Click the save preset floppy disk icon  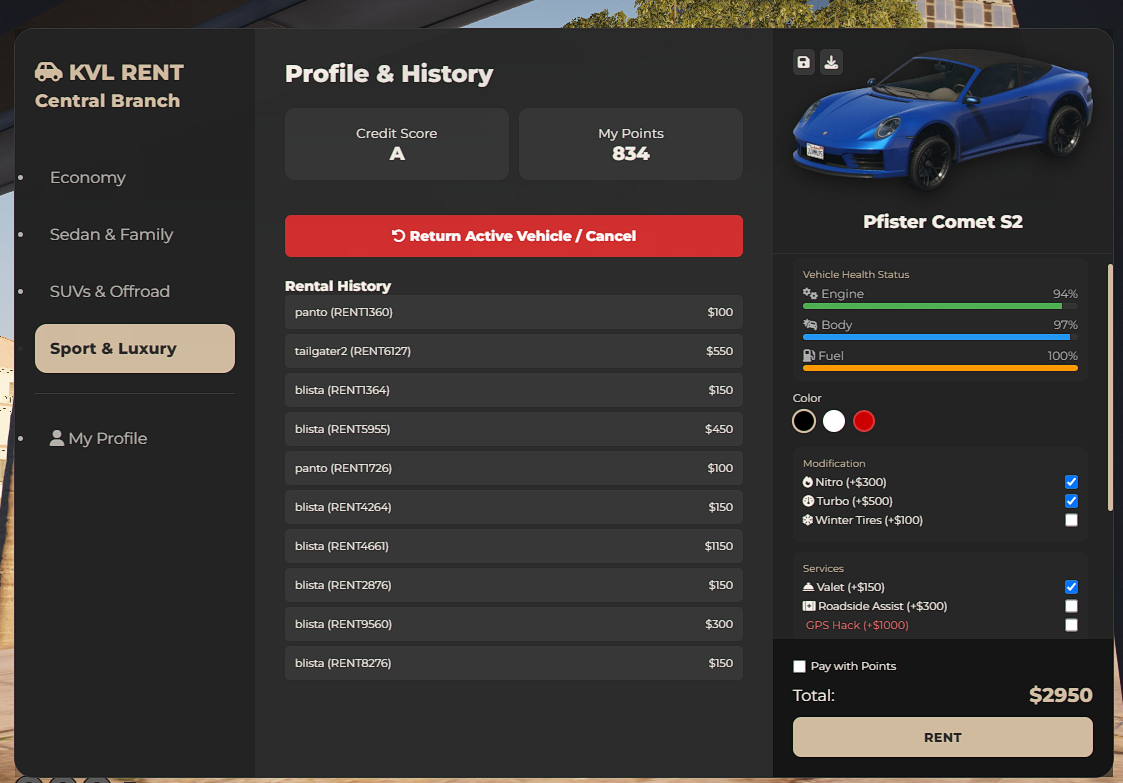pos(804,62)
